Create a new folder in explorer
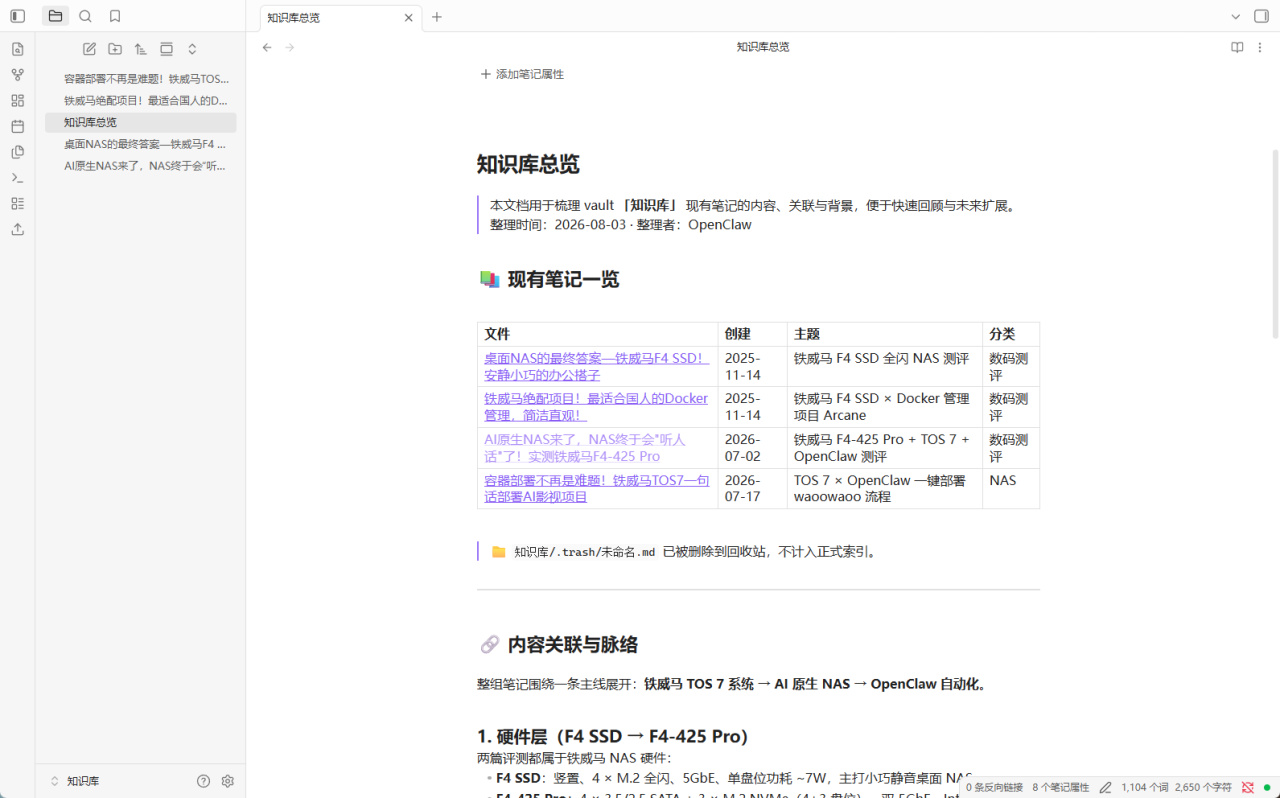 pos(115,49)
